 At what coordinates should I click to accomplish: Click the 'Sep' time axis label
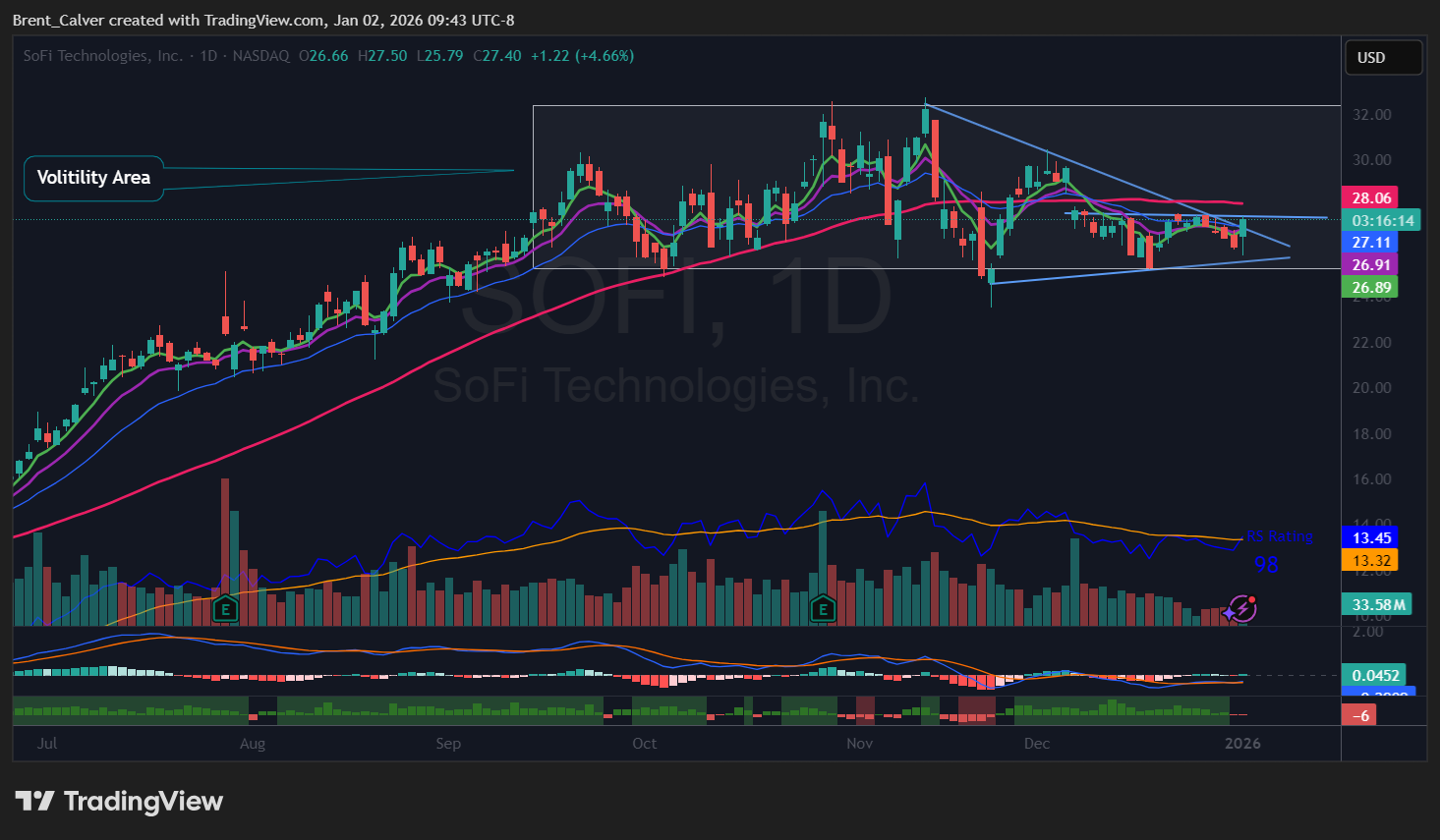point(448,744)
